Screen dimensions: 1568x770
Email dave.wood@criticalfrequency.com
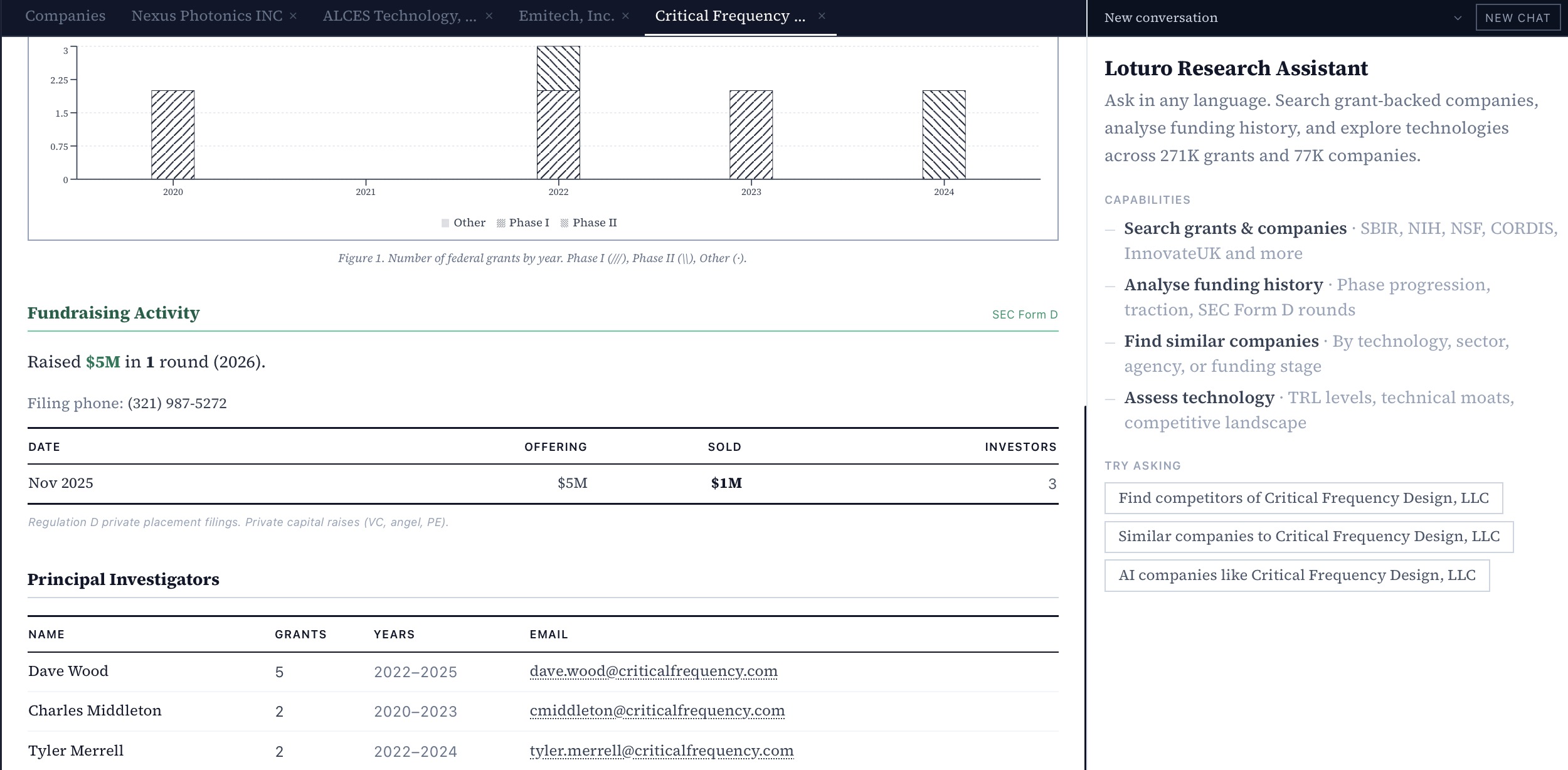[x=654, y=672]
